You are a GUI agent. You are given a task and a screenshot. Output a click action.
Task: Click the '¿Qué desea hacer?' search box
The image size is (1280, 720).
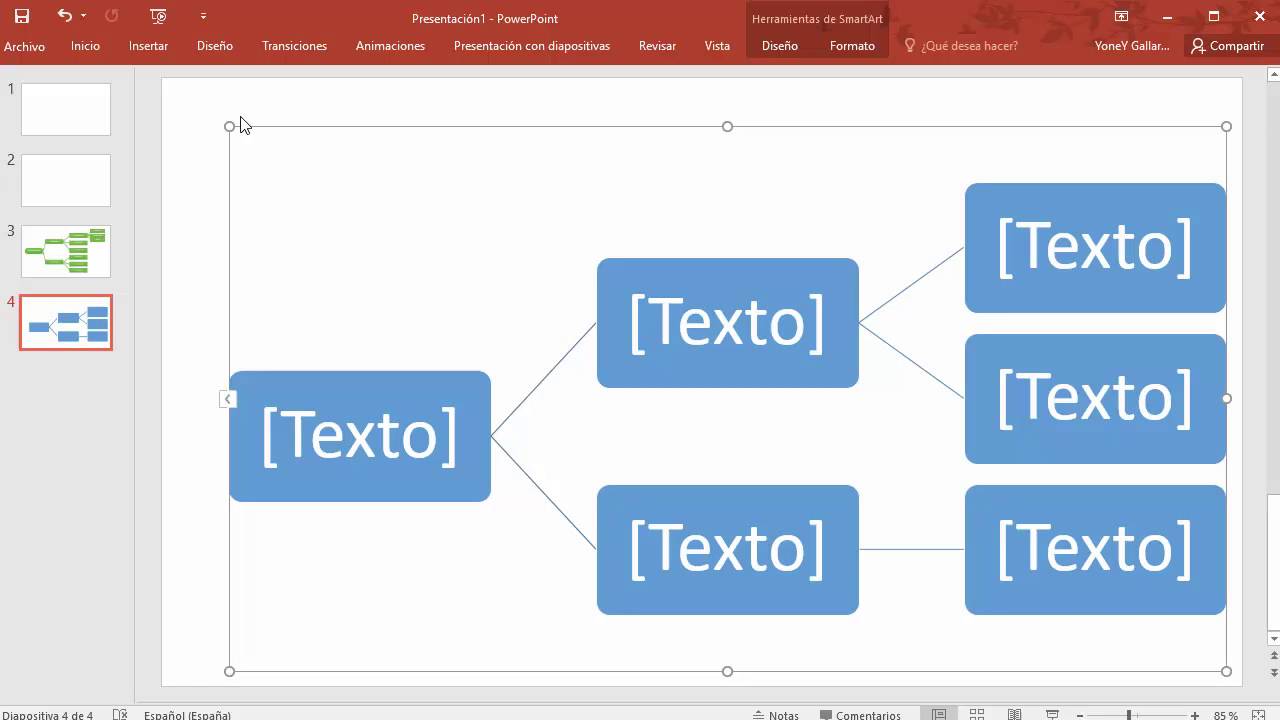point(969,46)
